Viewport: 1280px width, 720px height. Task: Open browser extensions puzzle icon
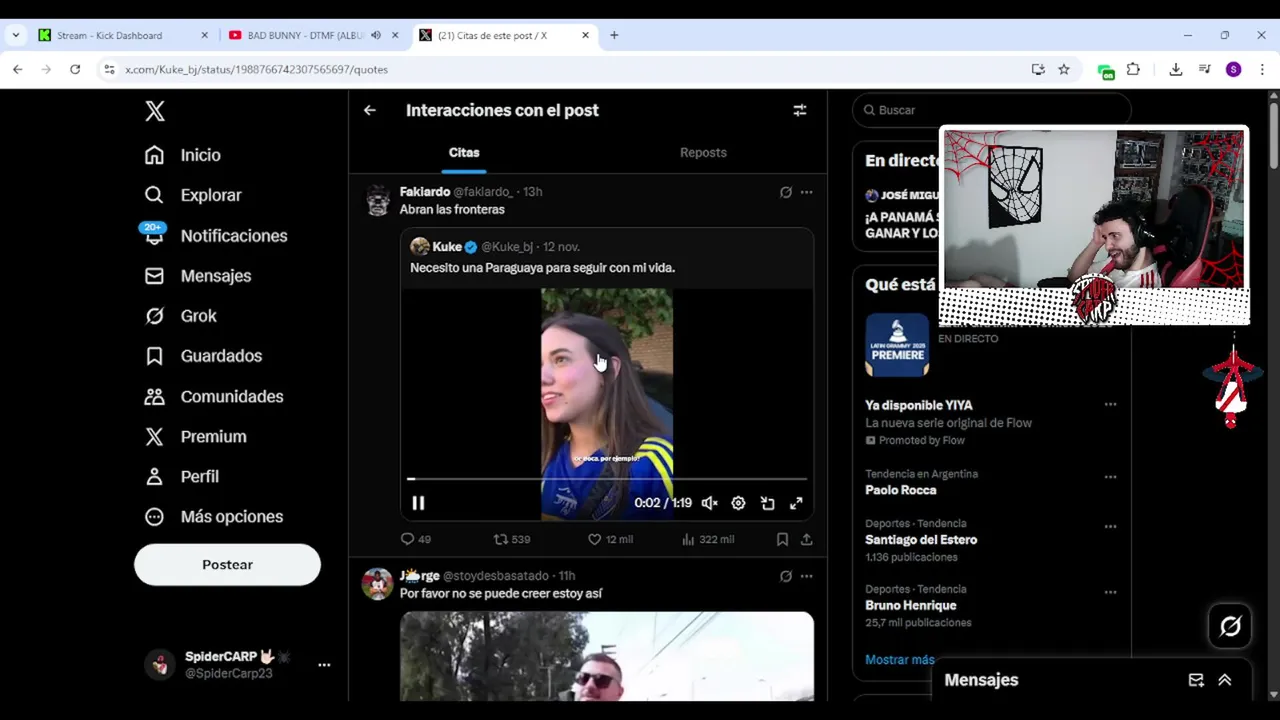(1133, 69)
